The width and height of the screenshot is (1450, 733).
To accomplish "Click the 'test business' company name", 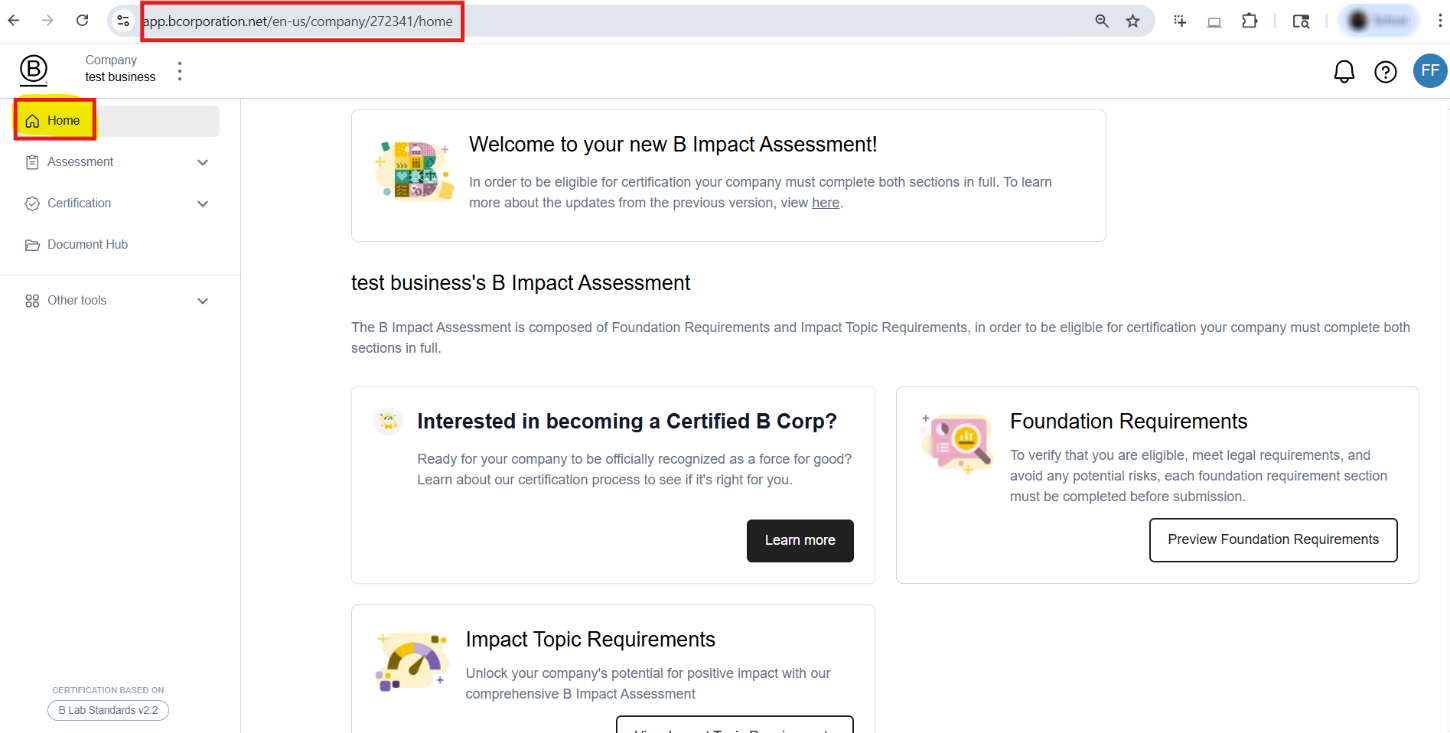I will (120, 77).
